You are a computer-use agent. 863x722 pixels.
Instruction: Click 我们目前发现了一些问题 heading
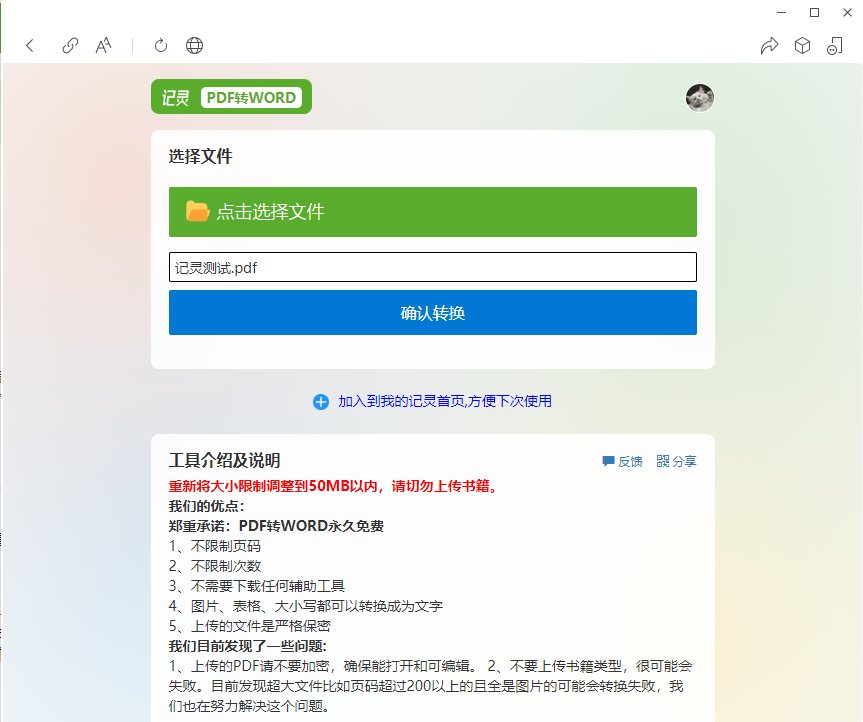(248, 646)
